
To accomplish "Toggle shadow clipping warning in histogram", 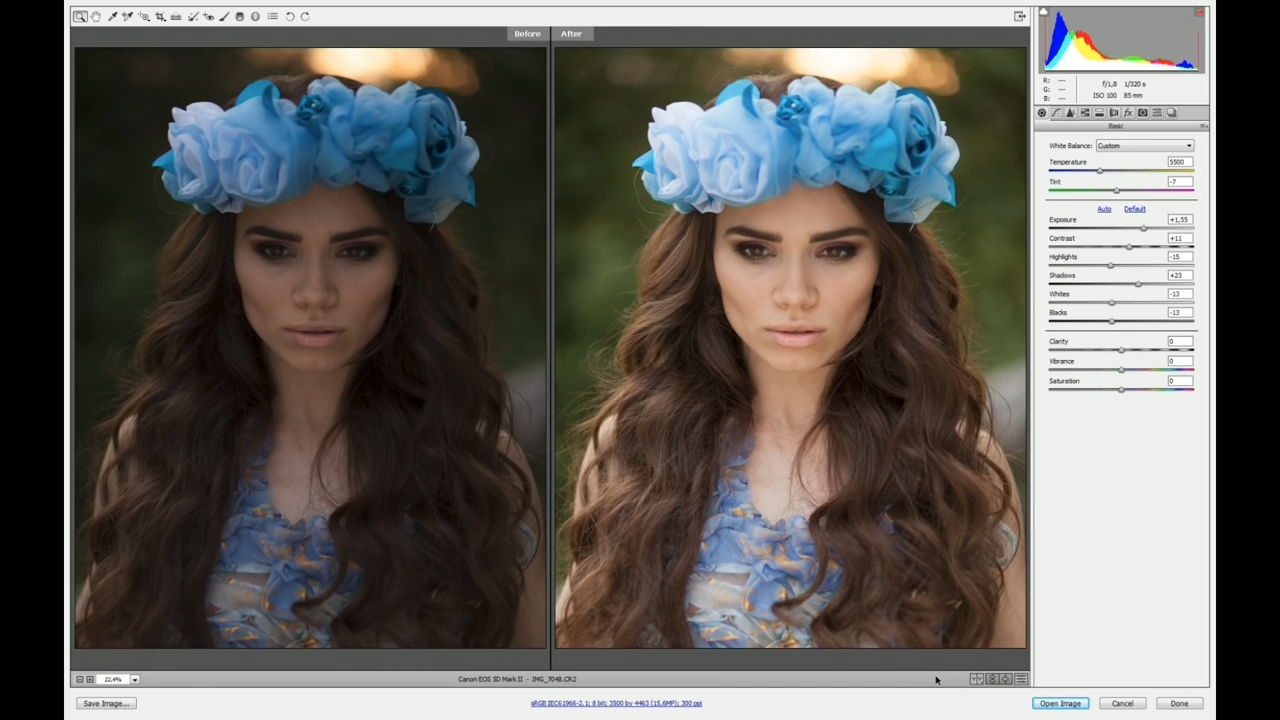I will pos(1043,12).
